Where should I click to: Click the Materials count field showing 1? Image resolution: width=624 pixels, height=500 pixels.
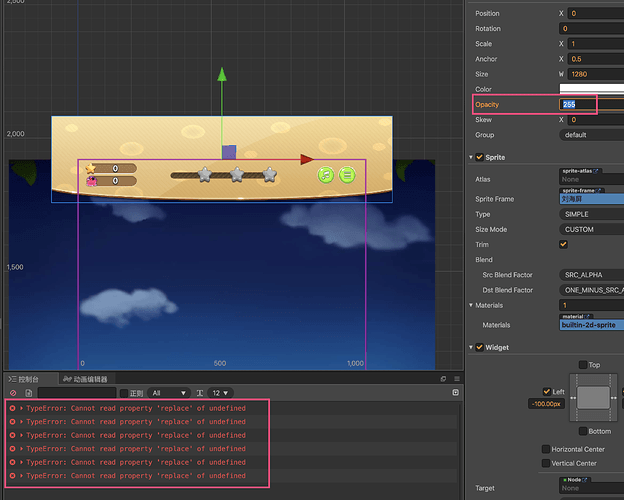tap(591, 305)
